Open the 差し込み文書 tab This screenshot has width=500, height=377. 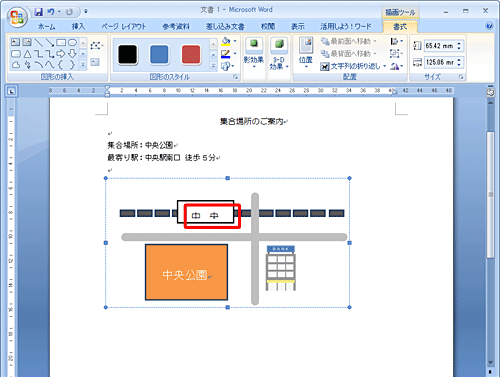(225, 26)
